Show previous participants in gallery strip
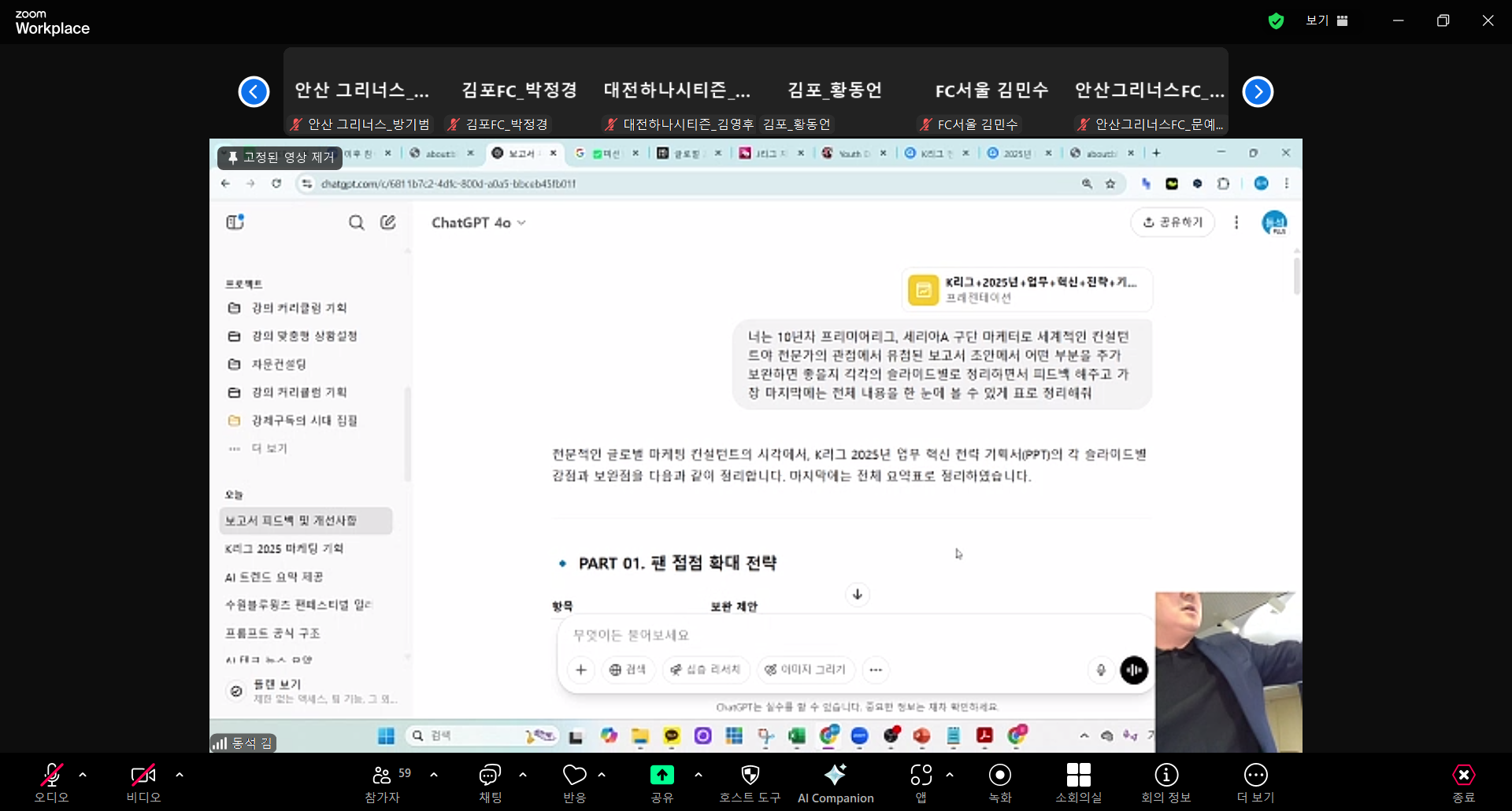1512x811 pixels. 254,92
